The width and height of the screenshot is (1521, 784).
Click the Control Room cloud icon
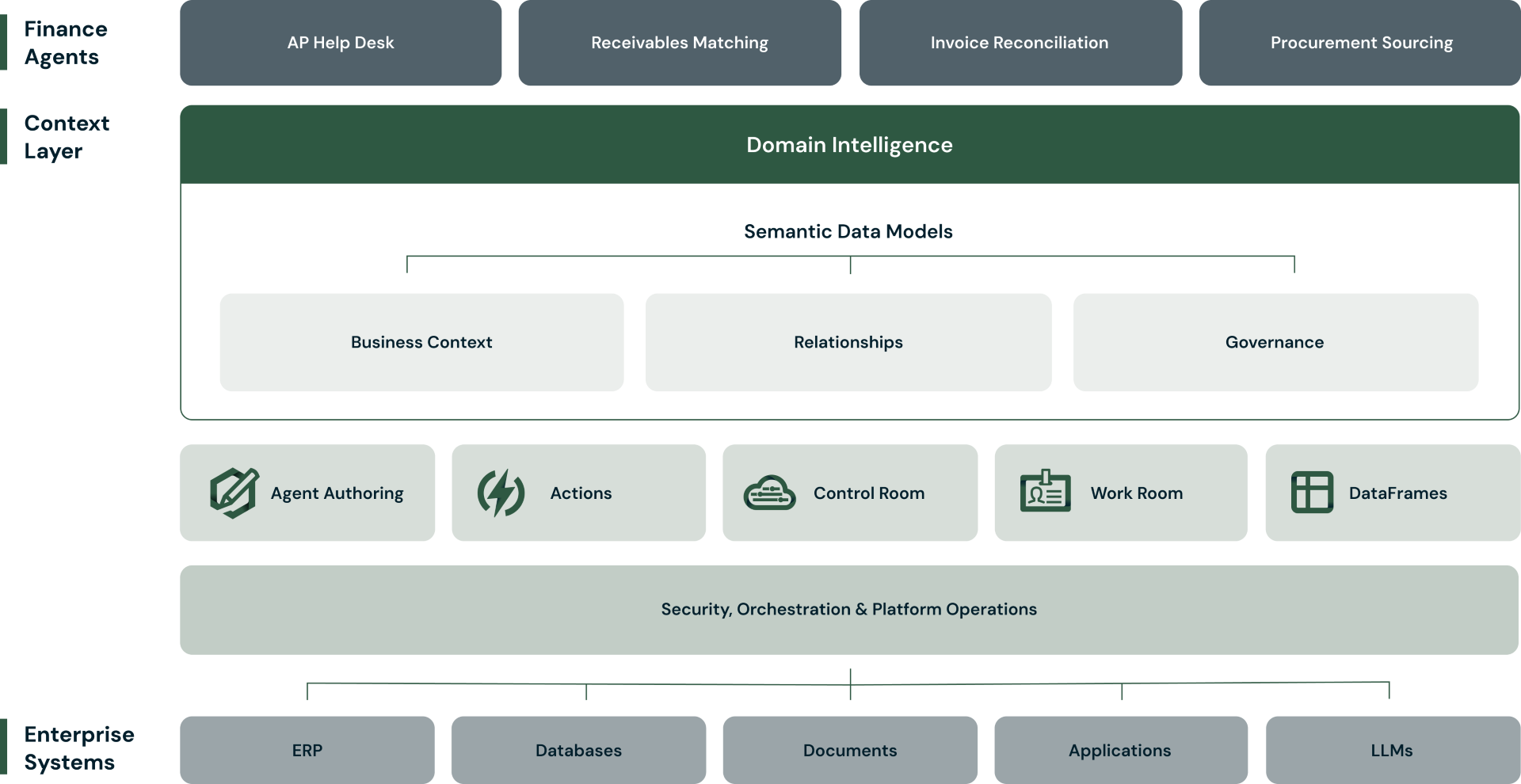(x=769, y=493)
